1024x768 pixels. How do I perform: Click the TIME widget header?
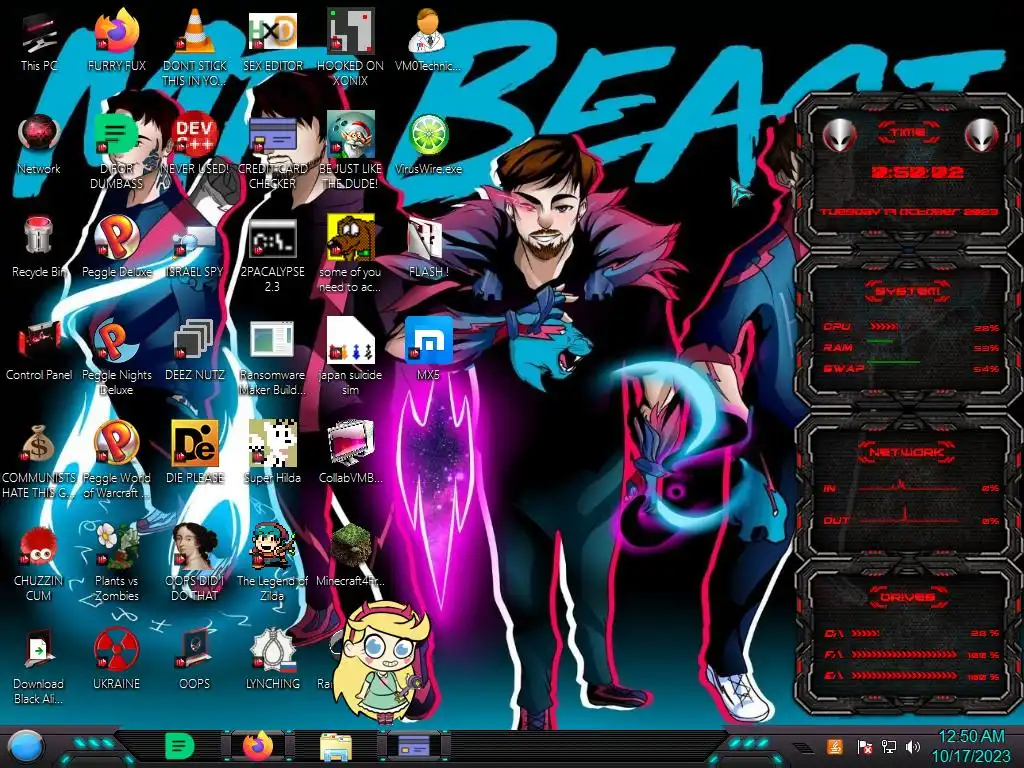[908, 133]
